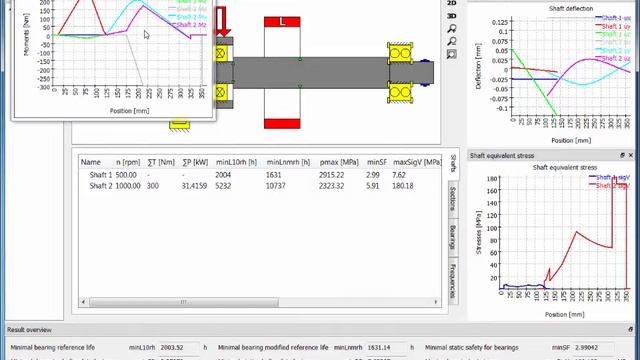Switch the shaft view to 2D

pyautogui.click(x=451, y=3)
